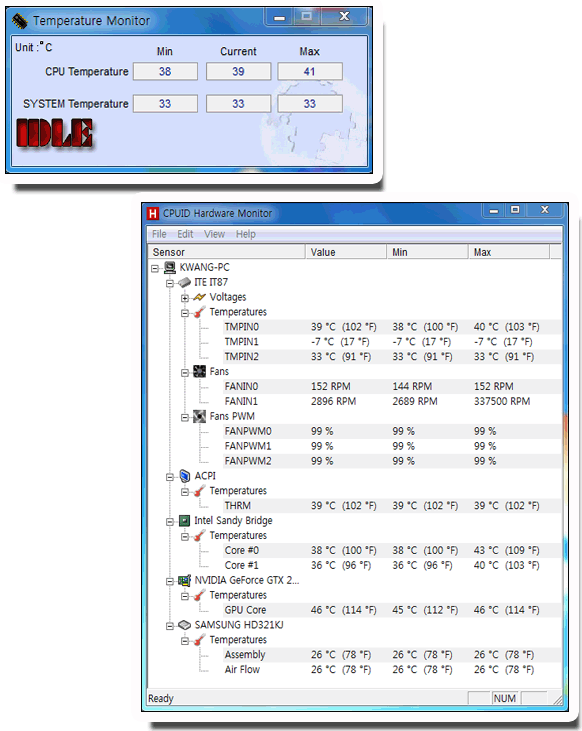Click the CPUID Hardware Monitor H logo
The width and height of the screenshot is (582, 731).
[x=152, y=214]
